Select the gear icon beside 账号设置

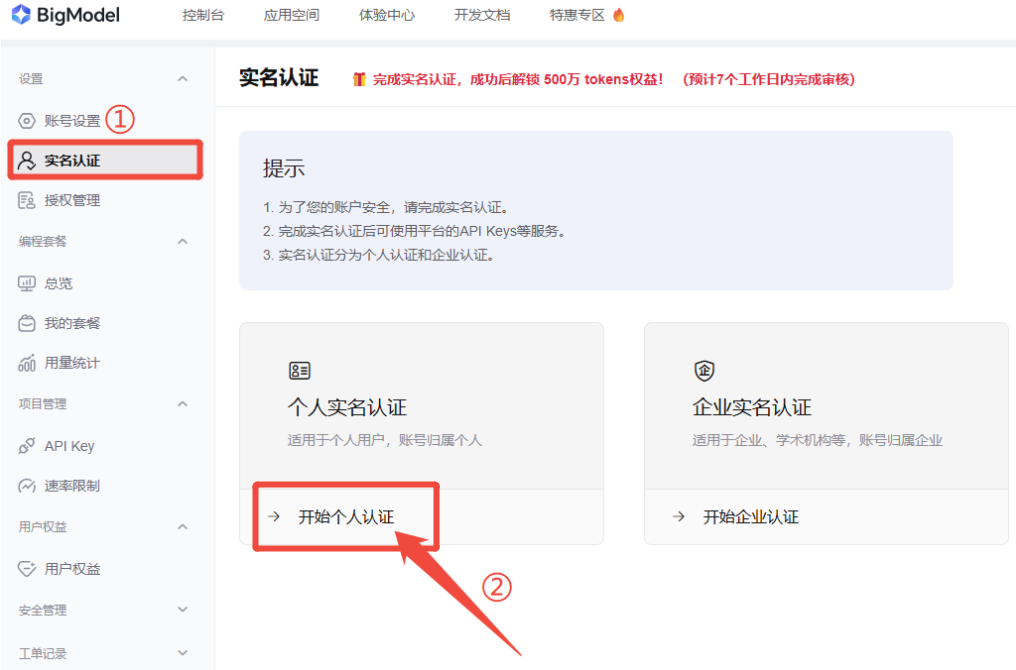point(28,119)
